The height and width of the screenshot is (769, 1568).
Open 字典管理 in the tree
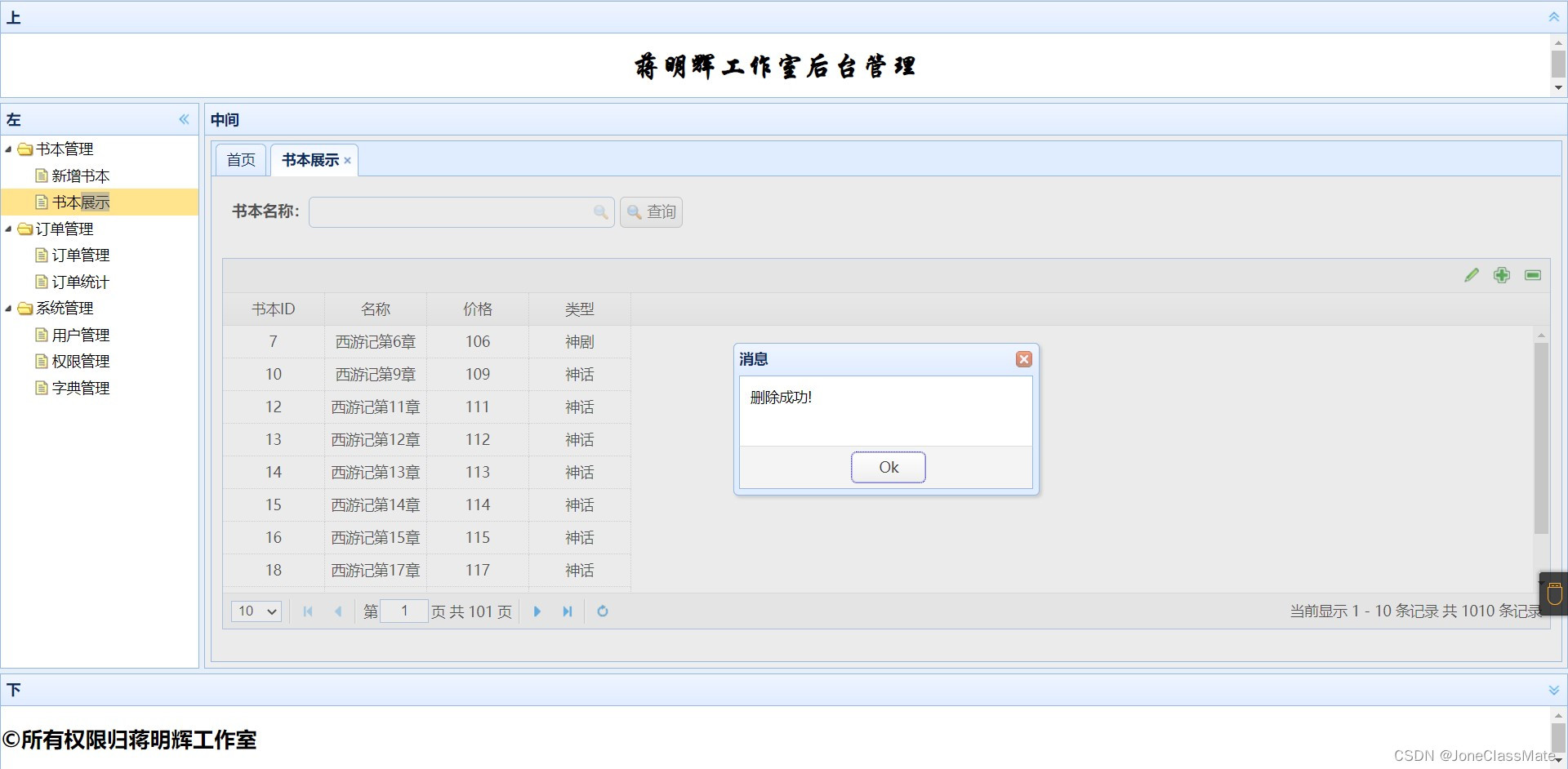[80, 389]
